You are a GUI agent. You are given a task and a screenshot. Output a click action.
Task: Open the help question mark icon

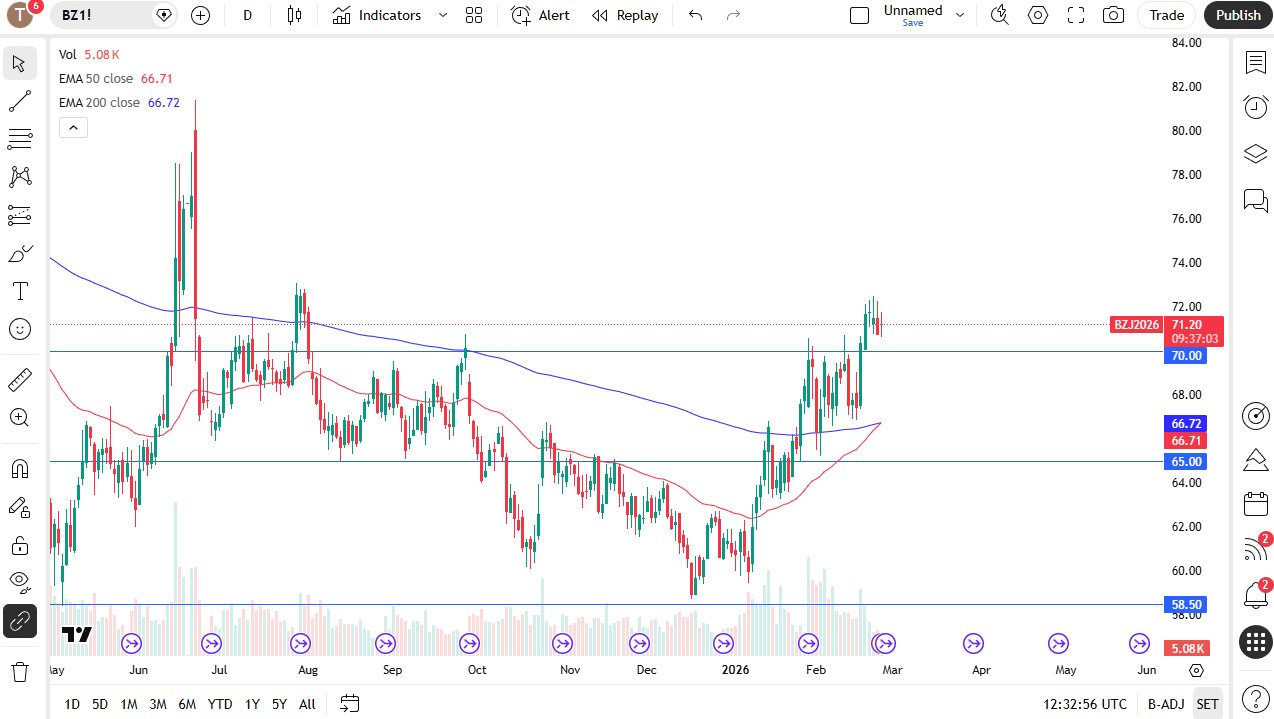coord(1255,697)
